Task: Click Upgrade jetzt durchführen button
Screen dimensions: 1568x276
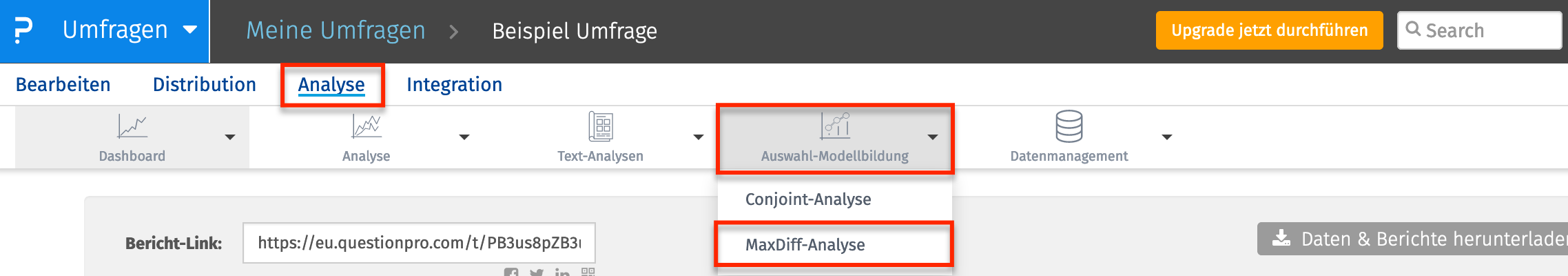Action: (1269, 30)
